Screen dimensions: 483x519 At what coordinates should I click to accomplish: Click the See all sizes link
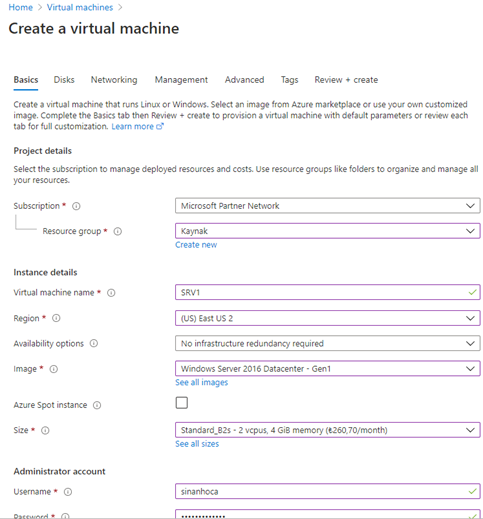coord(197,444)
